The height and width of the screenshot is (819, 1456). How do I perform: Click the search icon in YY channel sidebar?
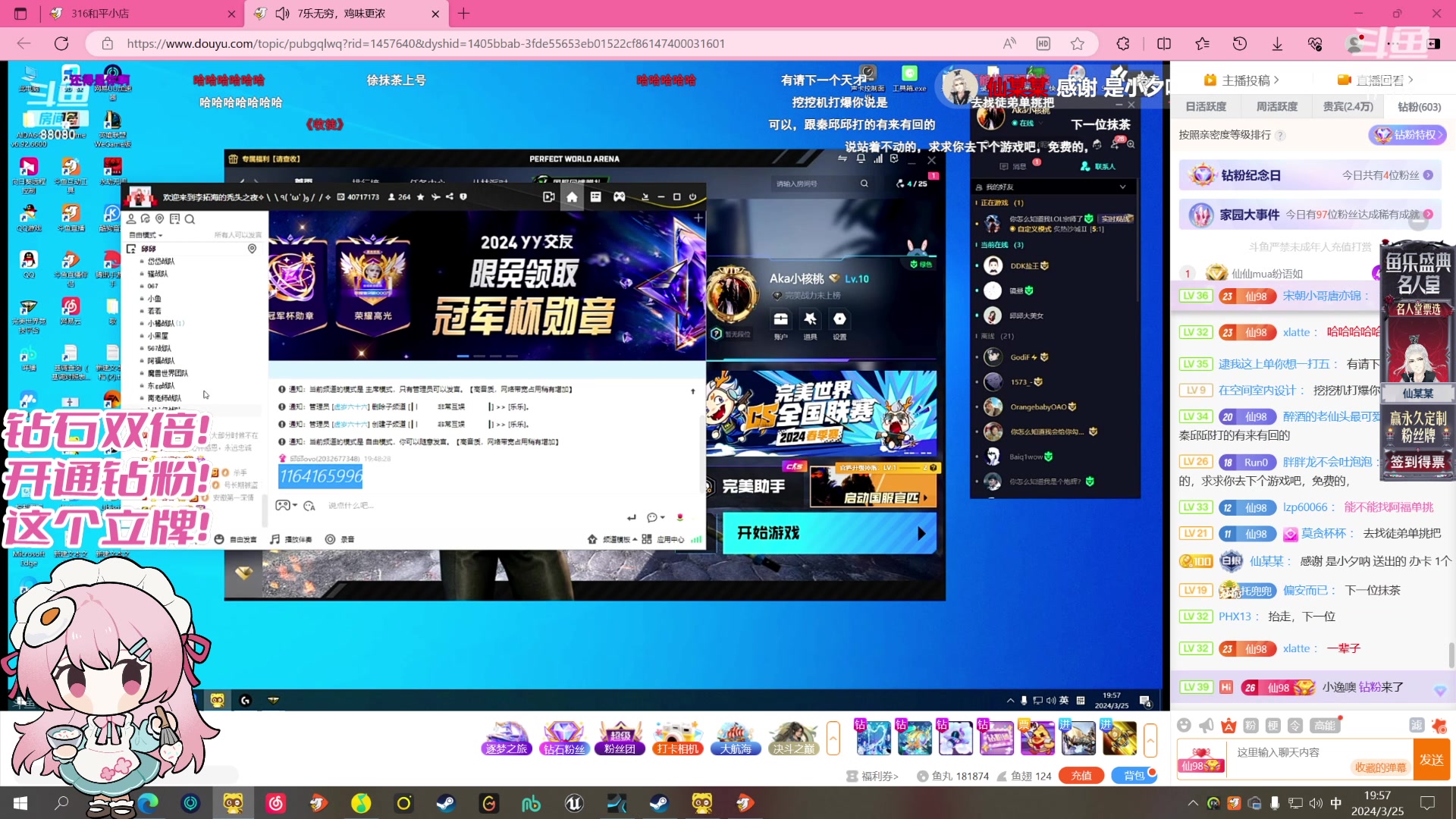point(190,220)
